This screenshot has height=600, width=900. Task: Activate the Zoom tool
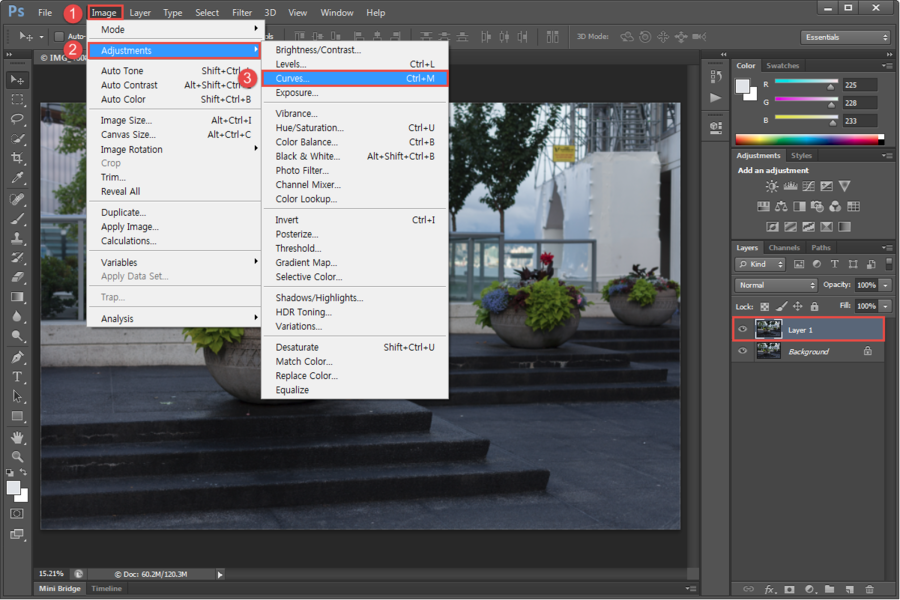[x=18, y=456]
